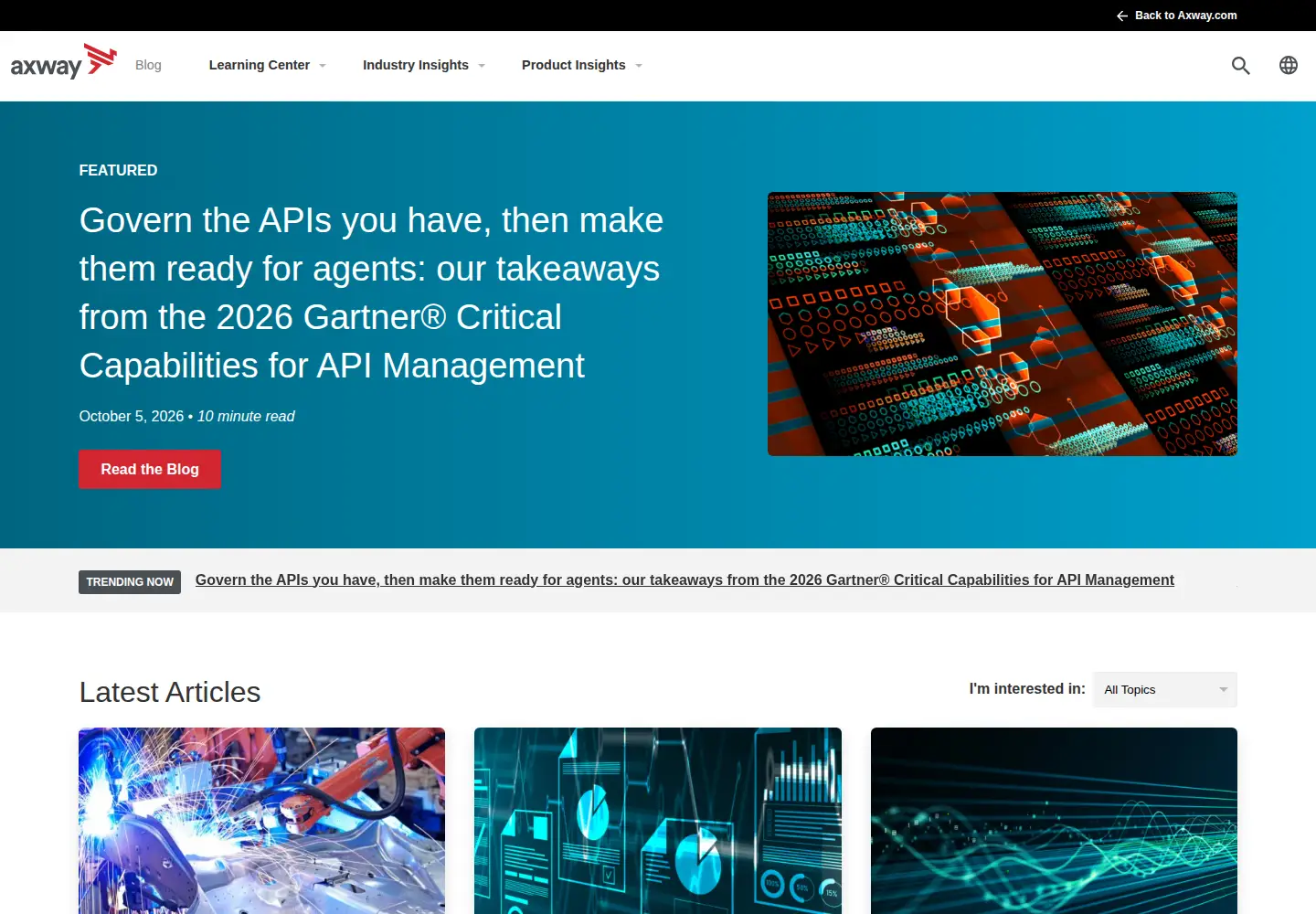Open the globe language selector
The image size is (1316, 914).
point(1289,65)
